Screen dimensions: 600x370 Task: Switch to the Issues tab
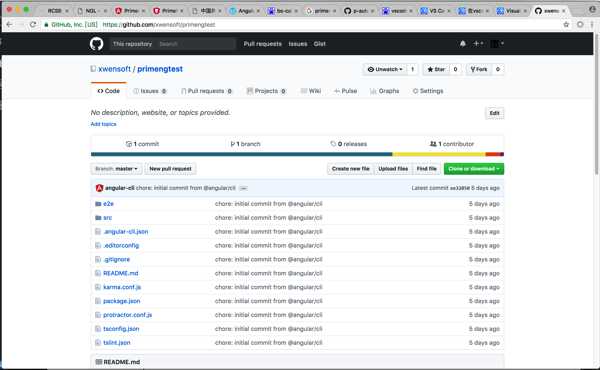coord(150,91)
